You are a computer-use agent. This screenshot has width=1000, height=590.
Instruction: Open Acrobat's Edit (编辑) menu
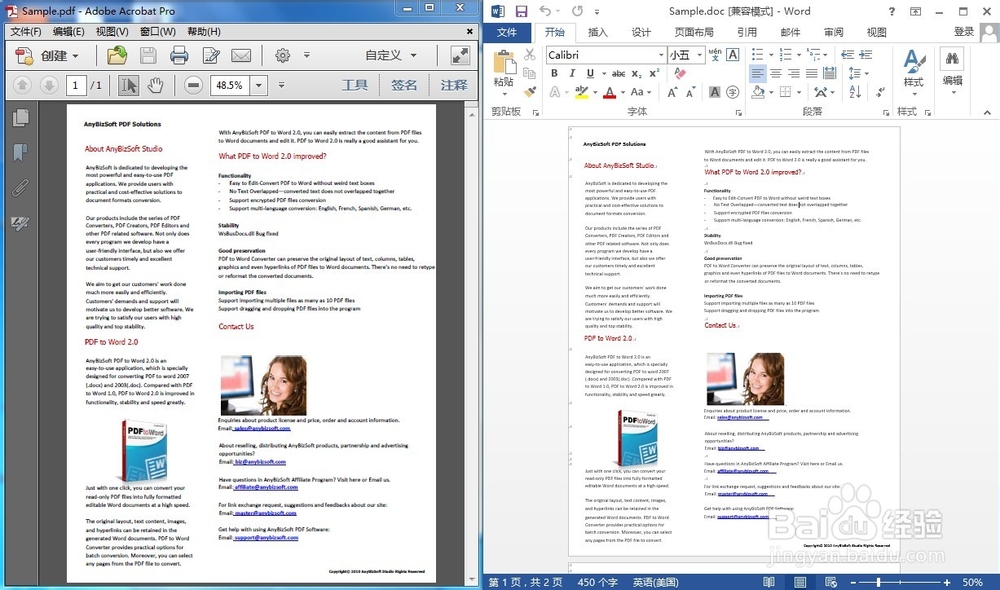[68, 31]
